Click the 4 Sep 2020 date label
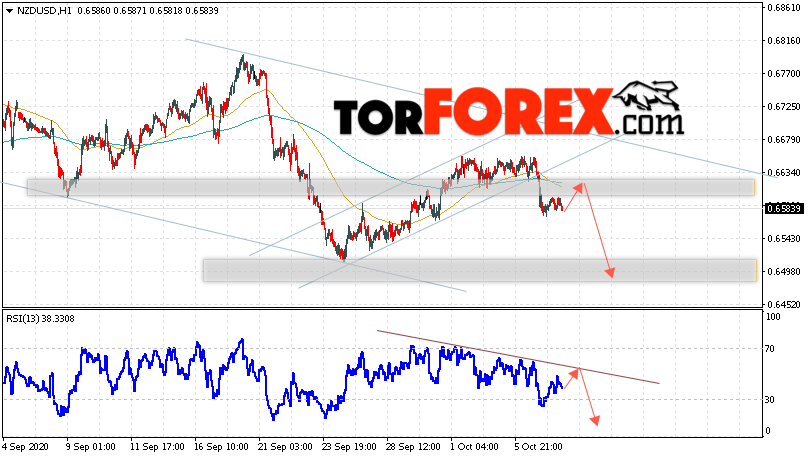The height and width of the screenshot is (458, 808). [x=25, y=446]
